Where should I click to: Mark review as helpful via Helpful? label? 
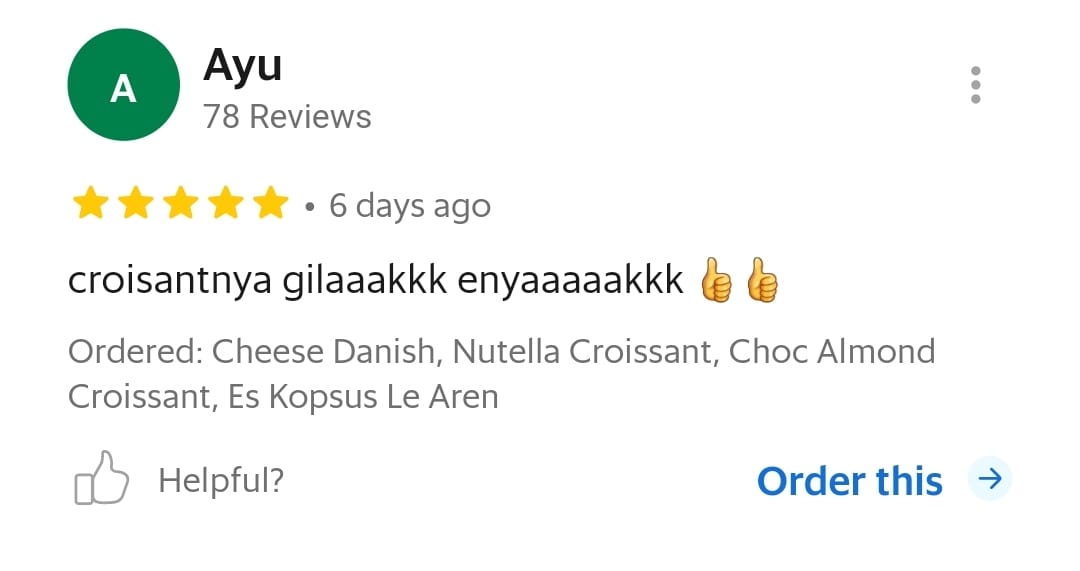221,480
